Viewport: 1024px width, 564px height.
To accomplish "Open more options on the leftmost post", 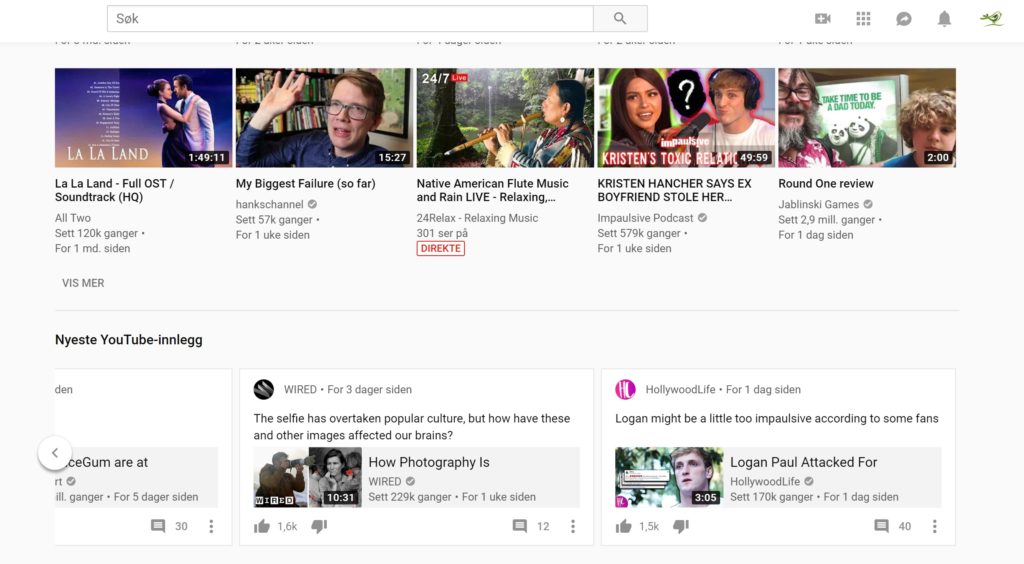I will click(211, 526).
